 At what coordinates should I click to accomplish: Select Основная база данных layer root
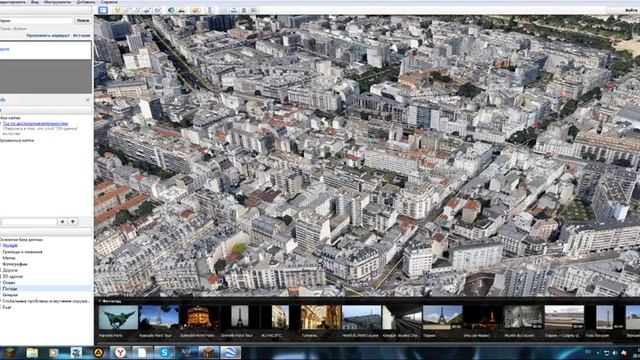(21, 240)
